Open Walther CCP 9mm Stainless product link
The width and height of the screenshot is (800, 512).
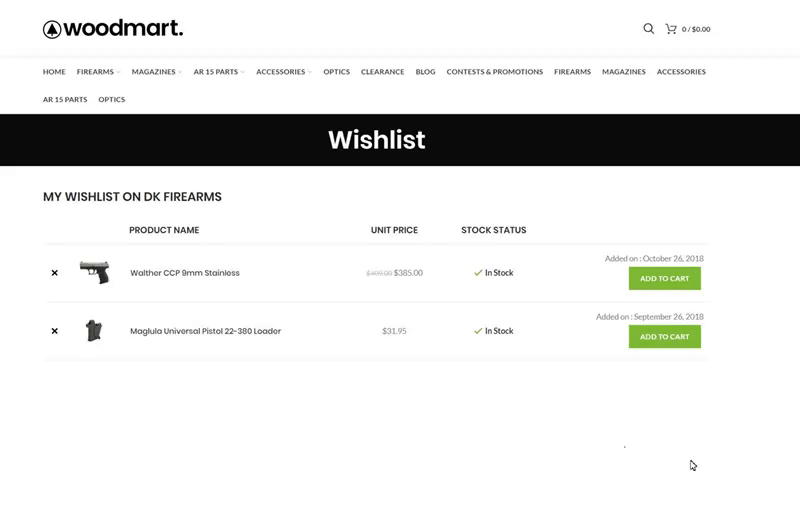click(x=185, y=273)
